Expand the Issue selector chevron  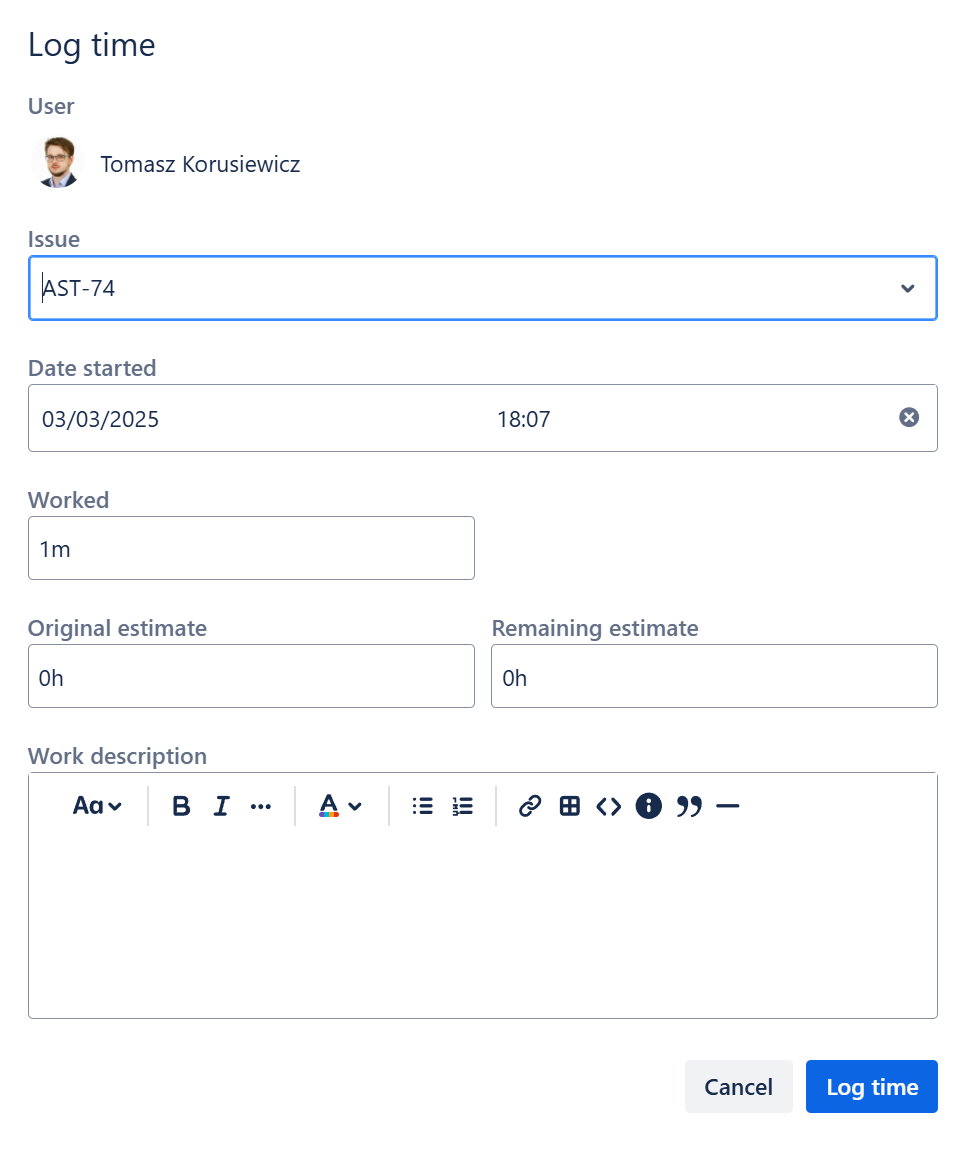[908, 288]
